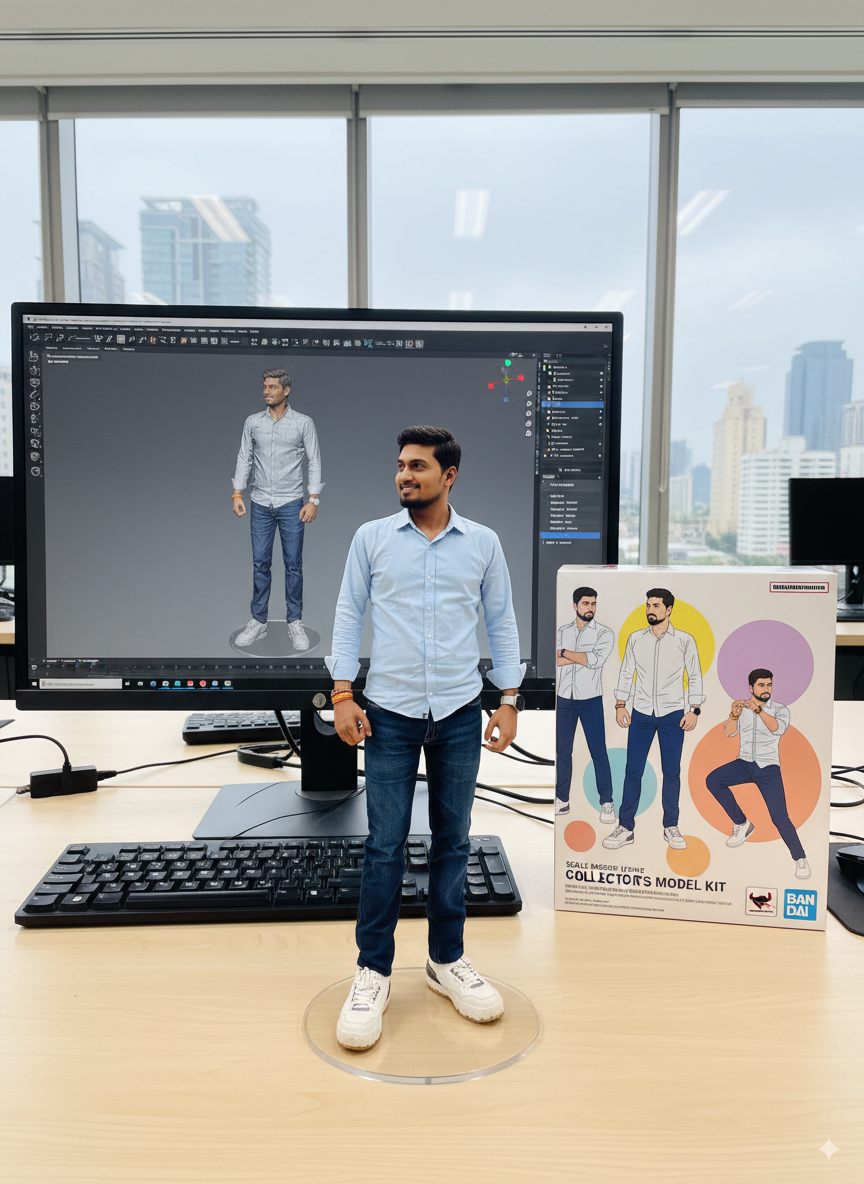864x1184 pixels.
Task: Click the green Y axis on the viewport gizmo
Action: tap(507, 364)
